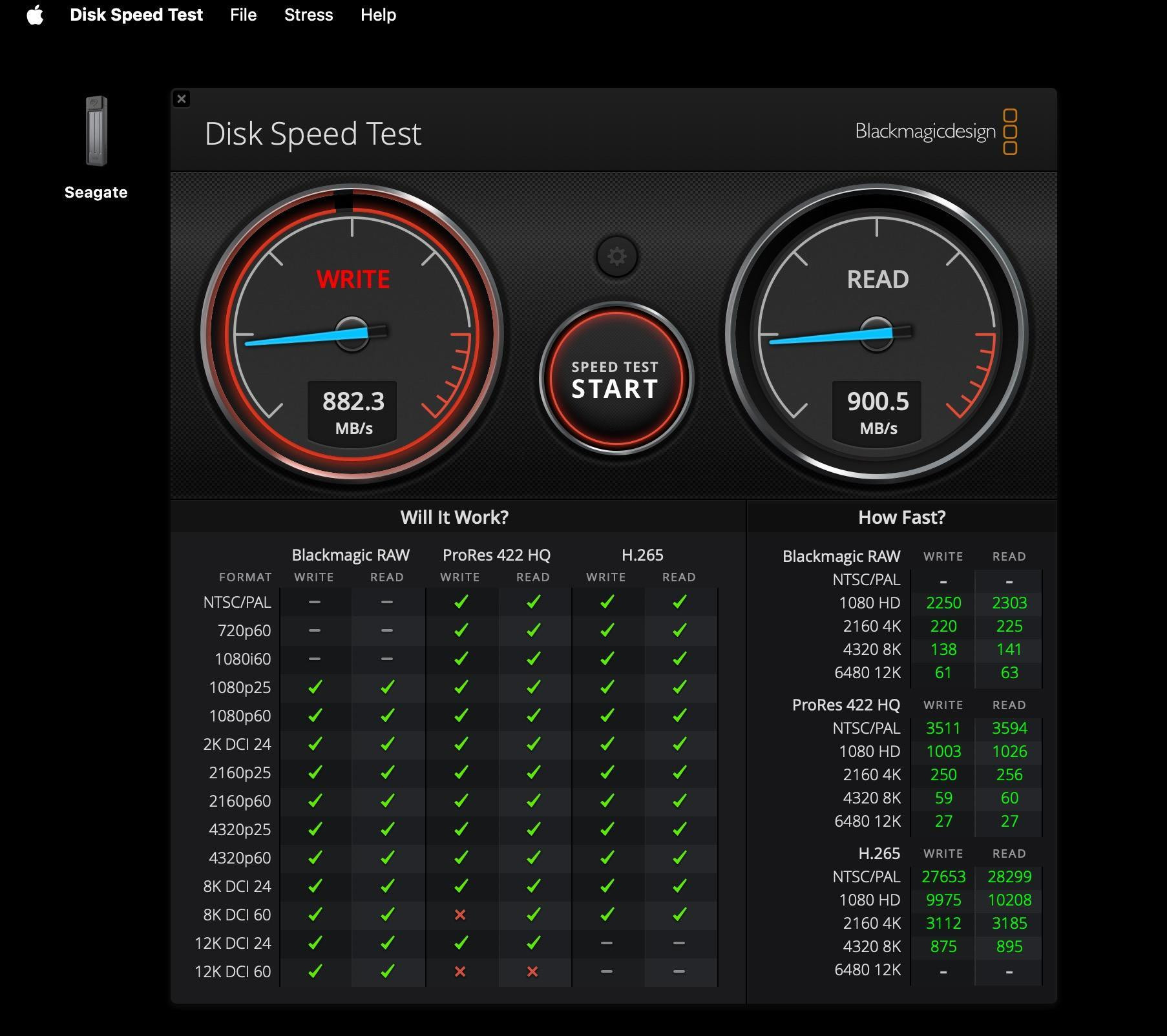Click the ProRes 422 HQ column header
The width and height of the screenshot is (1167, 1036).
[x=496, y=555]
